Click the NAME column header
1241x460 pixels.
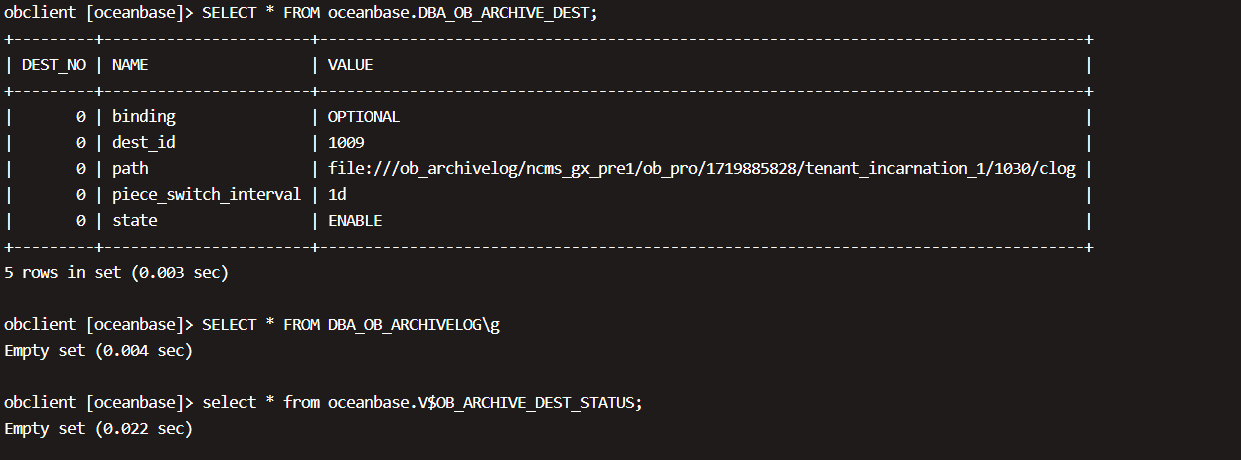coord(130,64)
